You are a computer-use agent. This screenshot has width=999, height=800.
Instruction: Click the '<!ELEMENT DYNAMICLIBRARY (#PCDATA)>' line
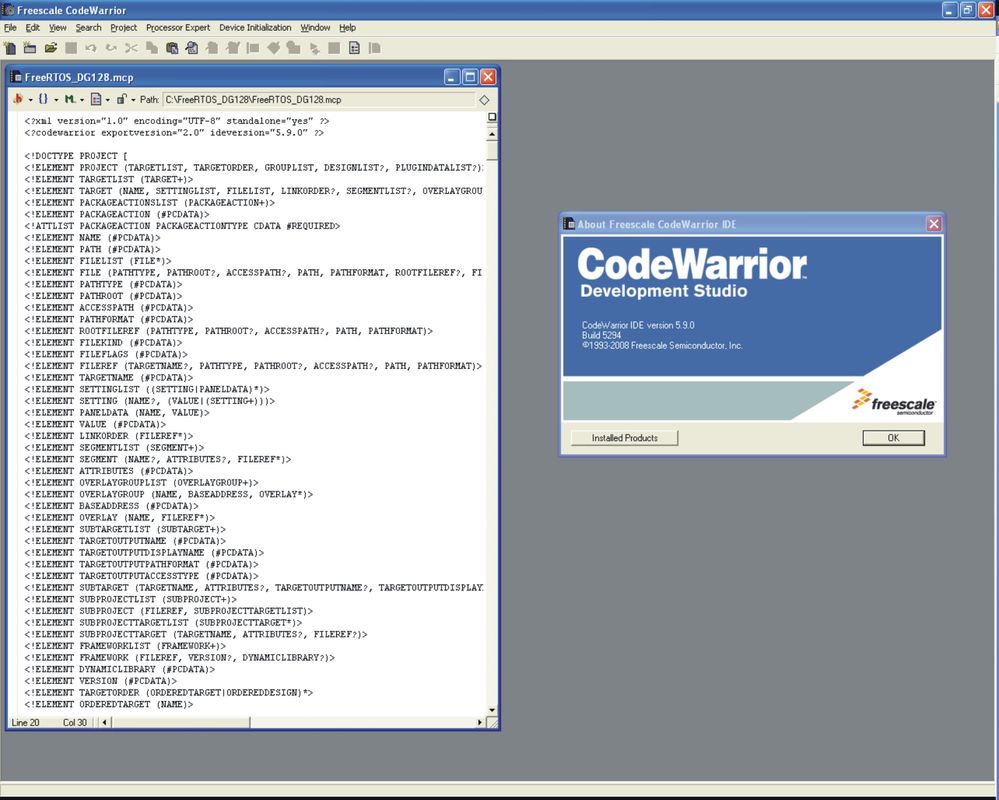coord(120,669)
